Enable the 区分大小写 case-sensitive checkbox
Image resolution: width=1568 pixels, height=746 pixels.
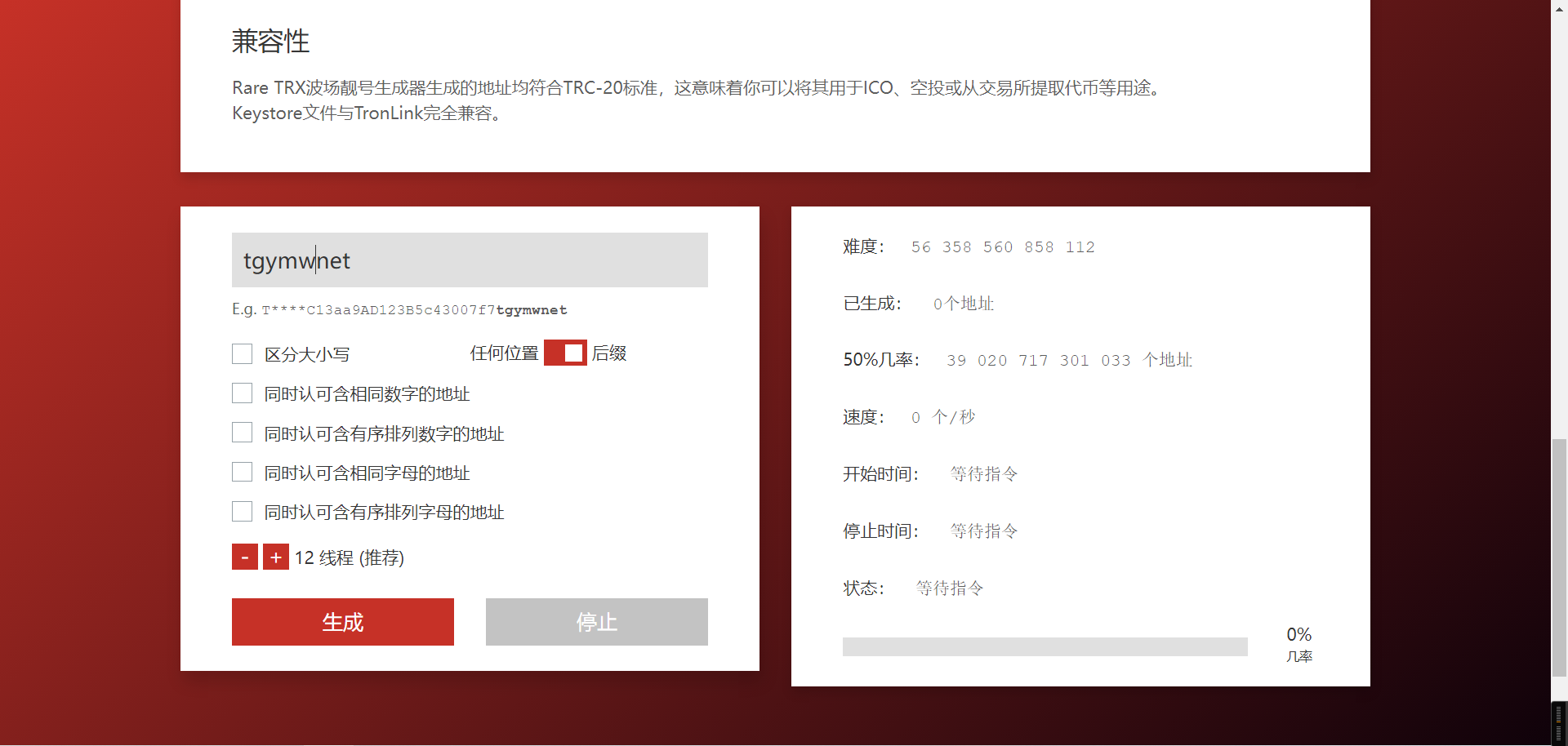click(x=243, y=354)
